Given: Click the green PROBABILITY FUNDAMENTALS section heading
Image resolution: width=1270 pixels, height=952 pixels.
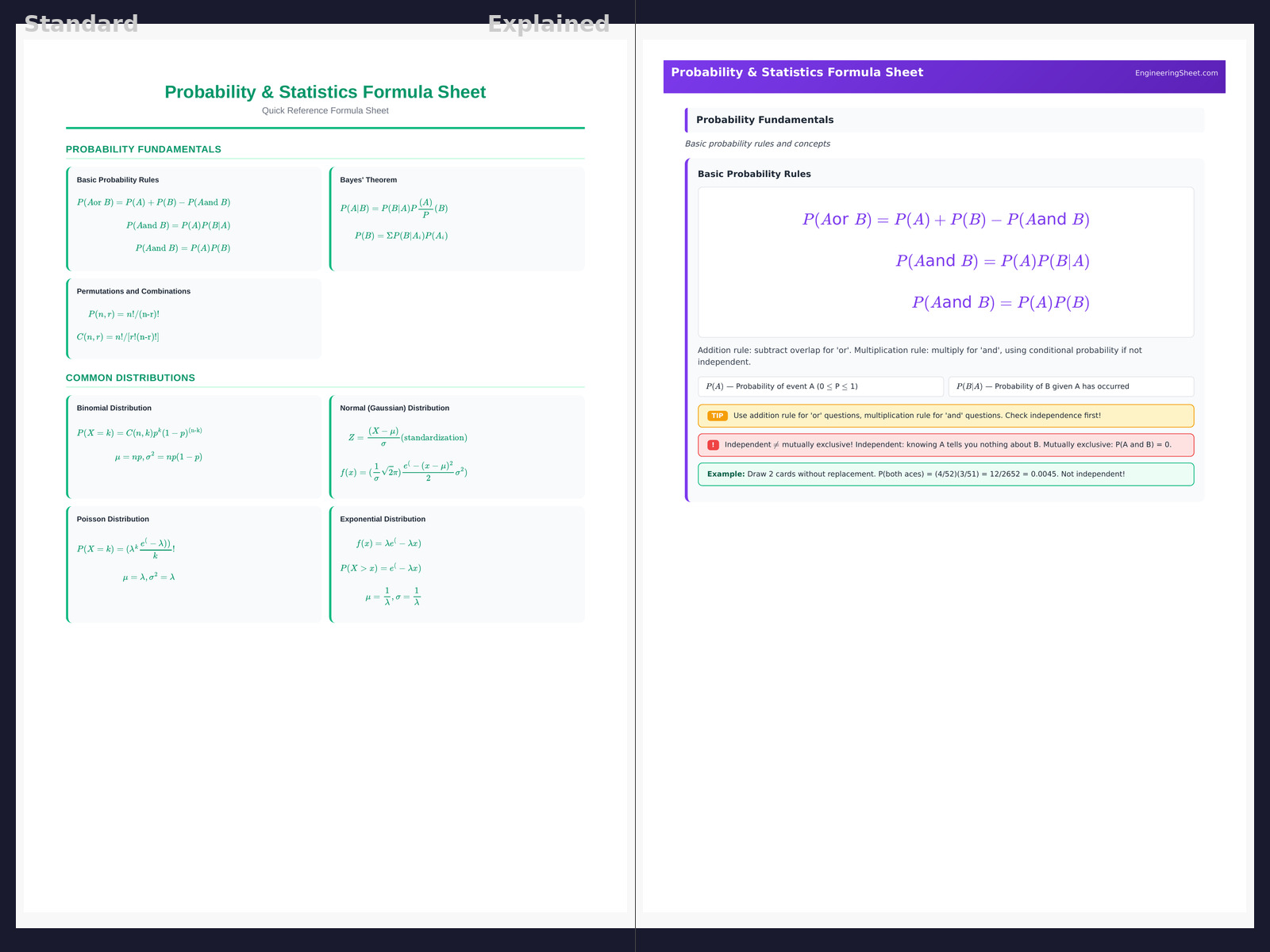Looking at the screenshot, I should click(x=144, y=149).
